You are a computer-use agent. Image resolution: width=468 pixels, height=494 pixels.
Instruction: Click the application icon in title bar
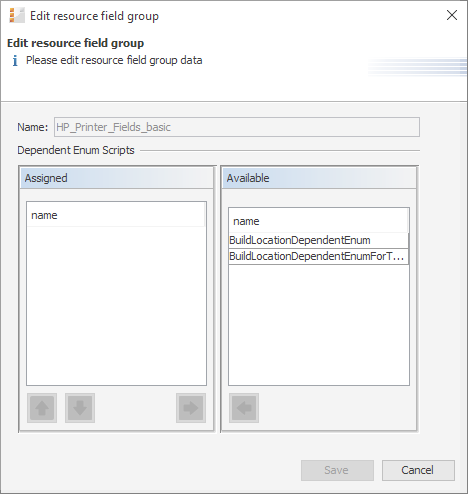click(x=17, y=16)
